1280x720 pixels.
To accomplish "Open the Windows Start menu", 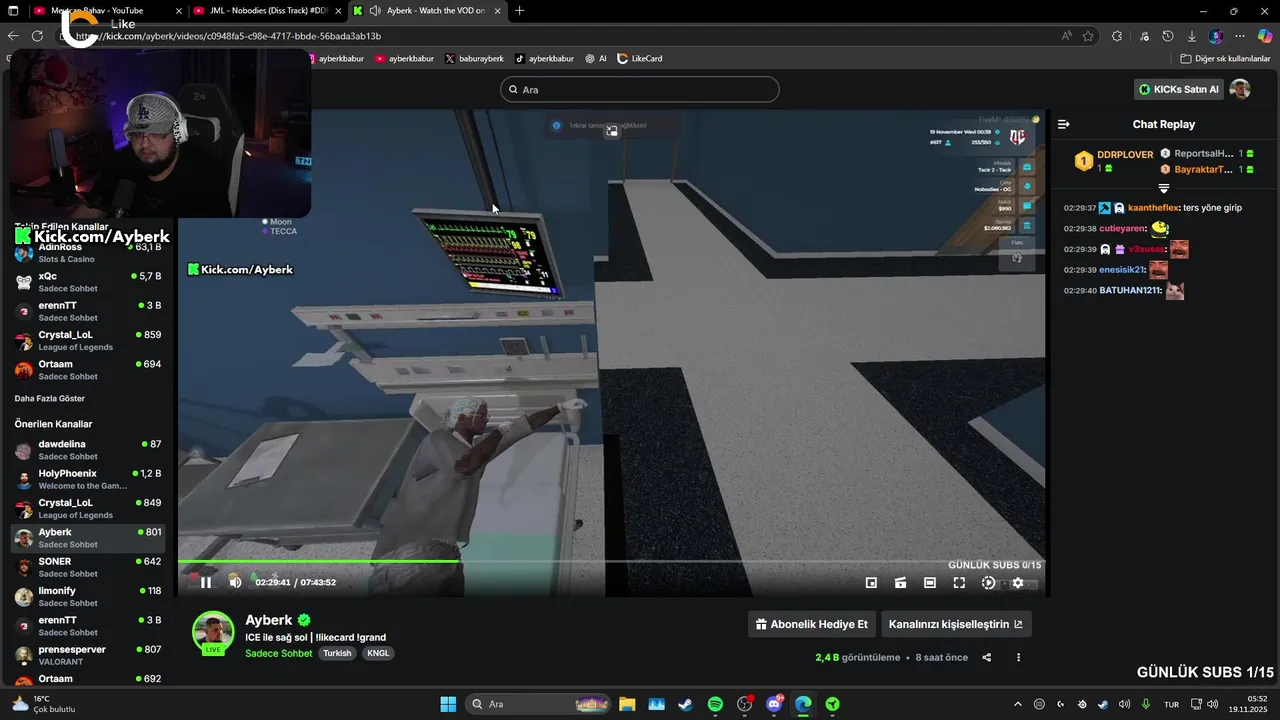I will pyautogui.click(x=448, y=704).
